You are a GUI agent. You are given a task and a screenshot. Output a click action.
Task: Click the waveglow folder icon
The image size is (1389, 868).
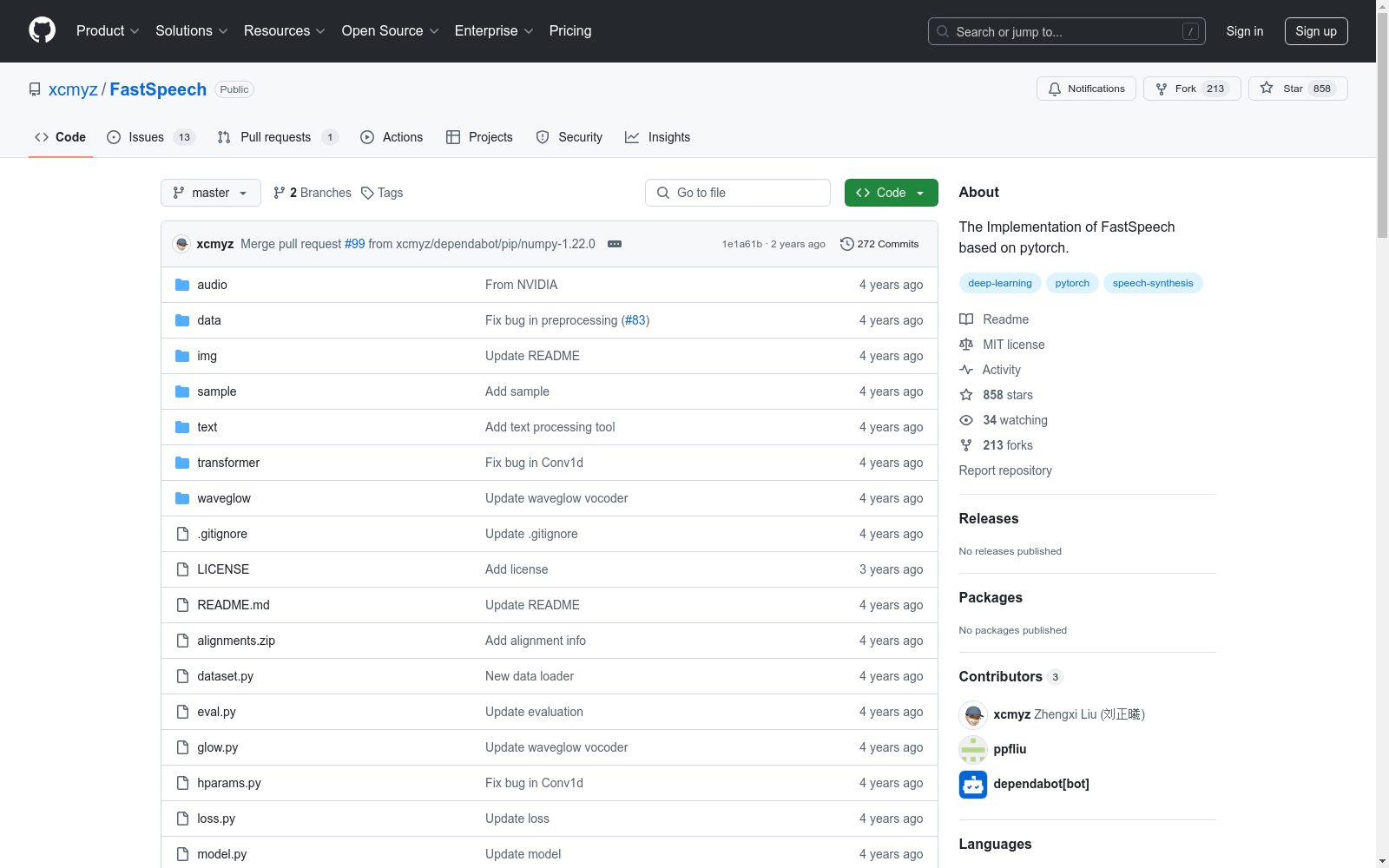click(x=182, y=498)
